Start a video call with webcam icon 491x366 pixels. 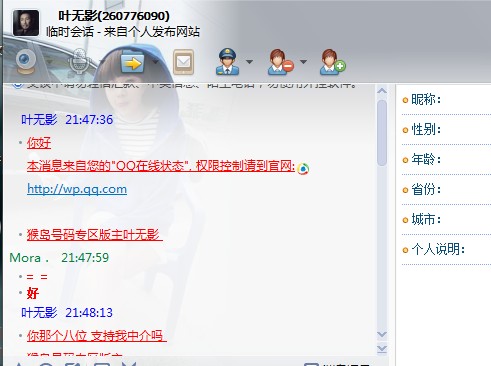[26, 62]
